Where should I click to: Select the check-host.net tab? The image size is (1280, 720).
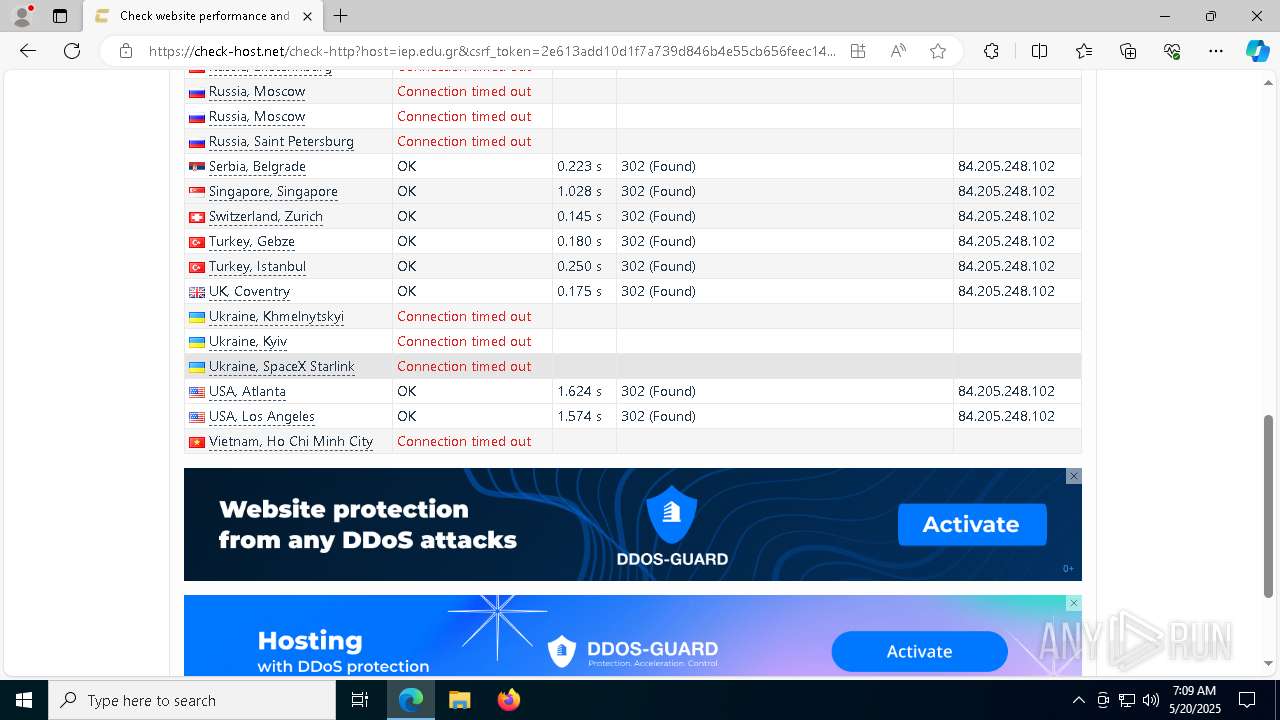pos(203,16)
